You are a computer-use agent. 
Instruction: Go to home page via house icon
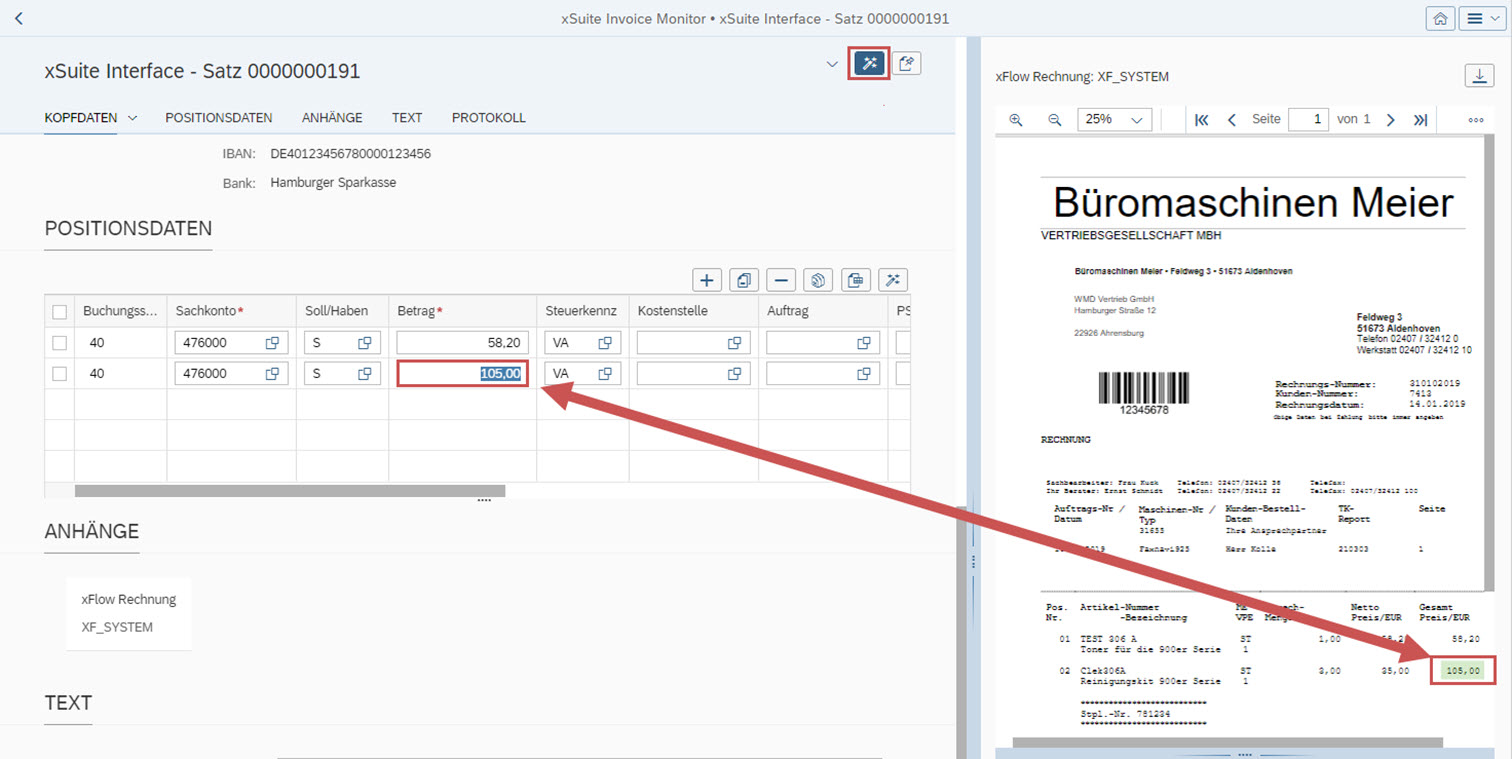[x=1440, y=19]
